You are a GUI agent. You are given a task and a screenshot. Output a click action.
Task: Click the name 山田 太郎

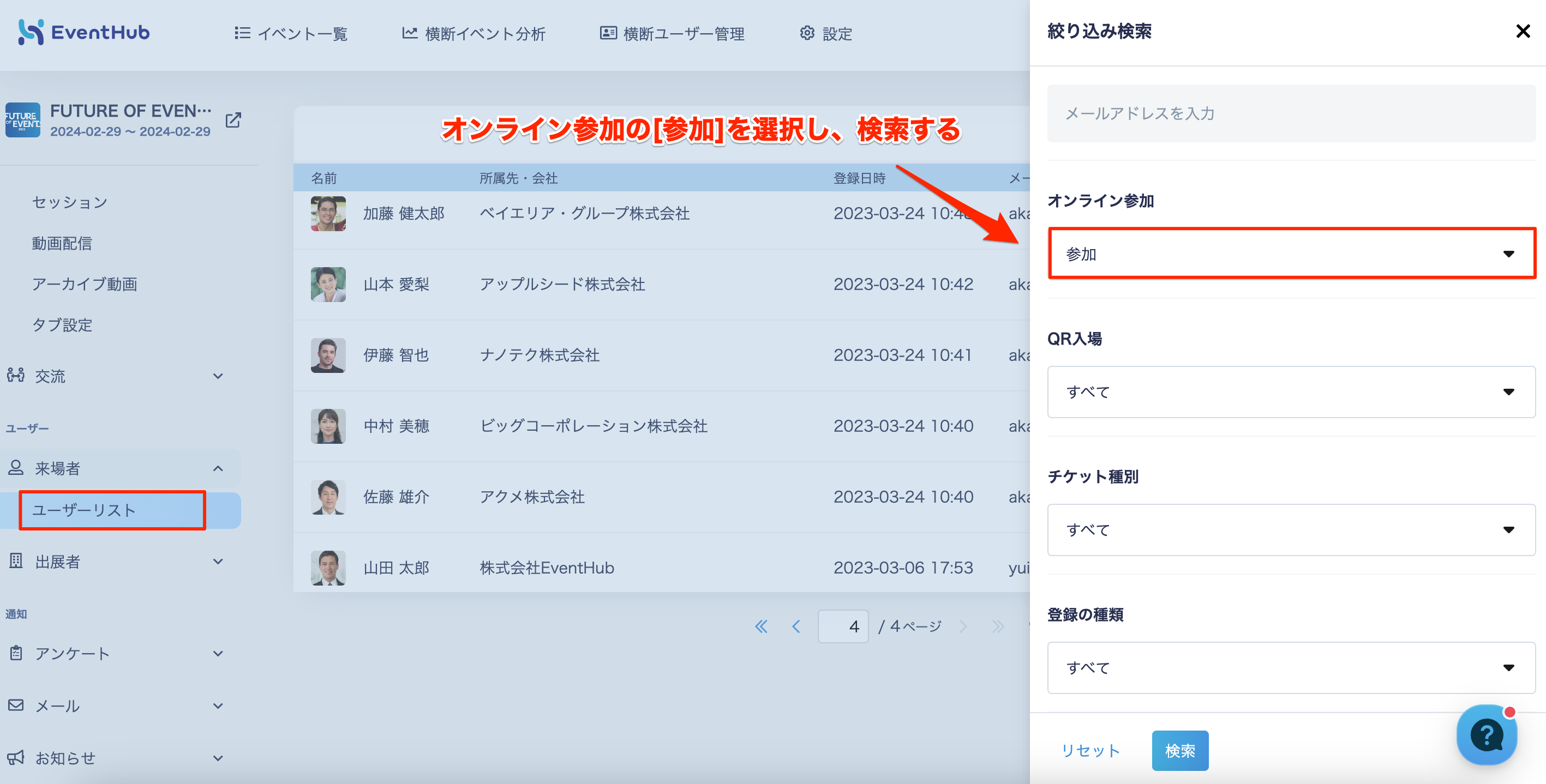[396, 568]
